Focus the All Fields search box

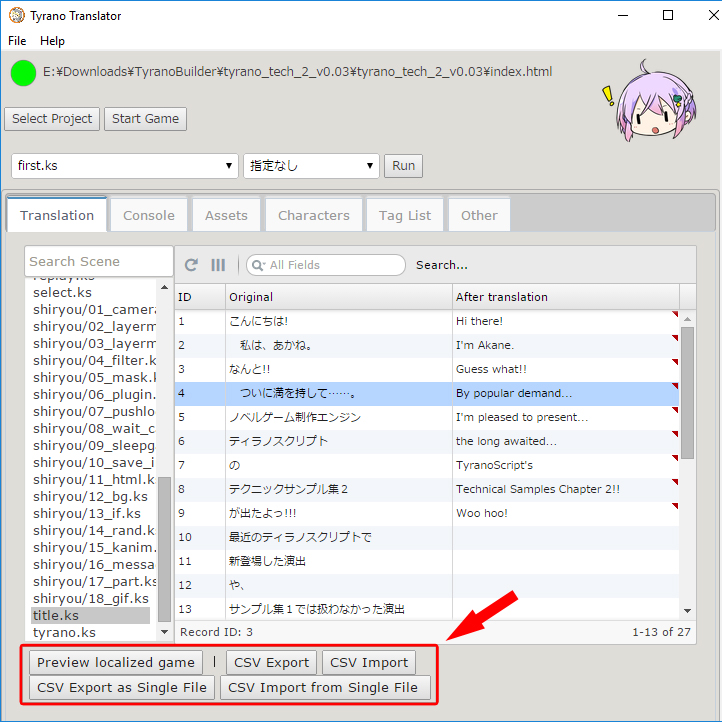coord(326,265)
